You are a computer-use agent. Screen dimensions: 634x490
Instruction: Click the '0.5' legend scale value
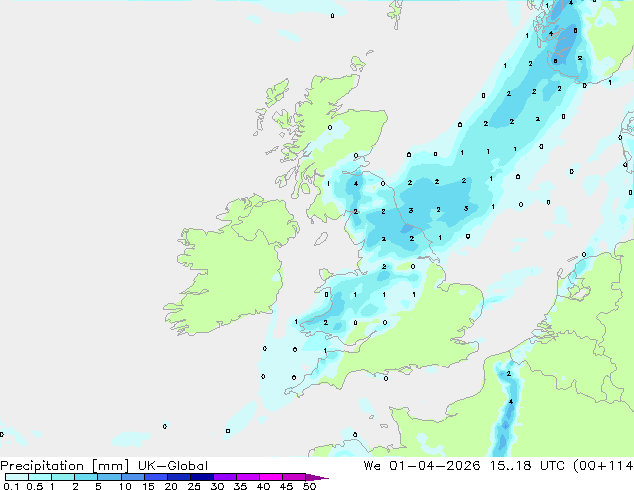34,486
